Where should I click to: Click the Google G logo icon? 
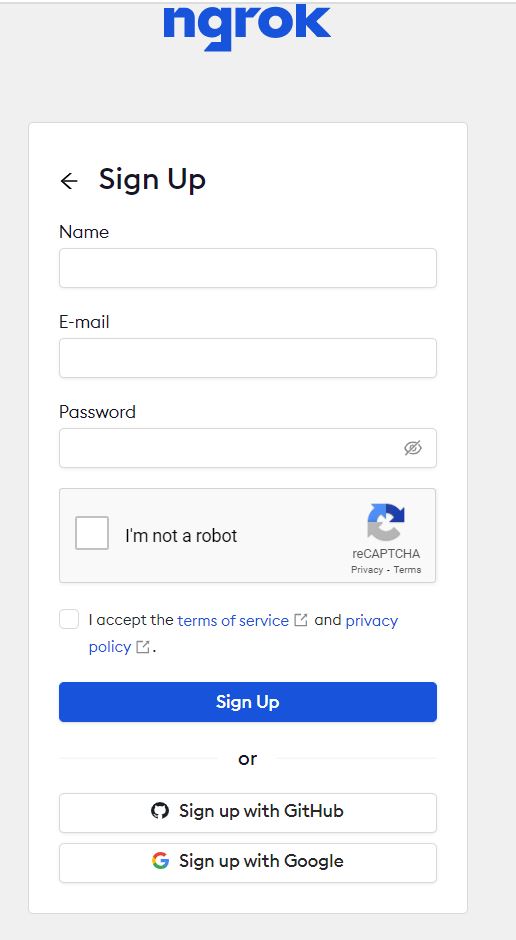click(x=160, y=861)
